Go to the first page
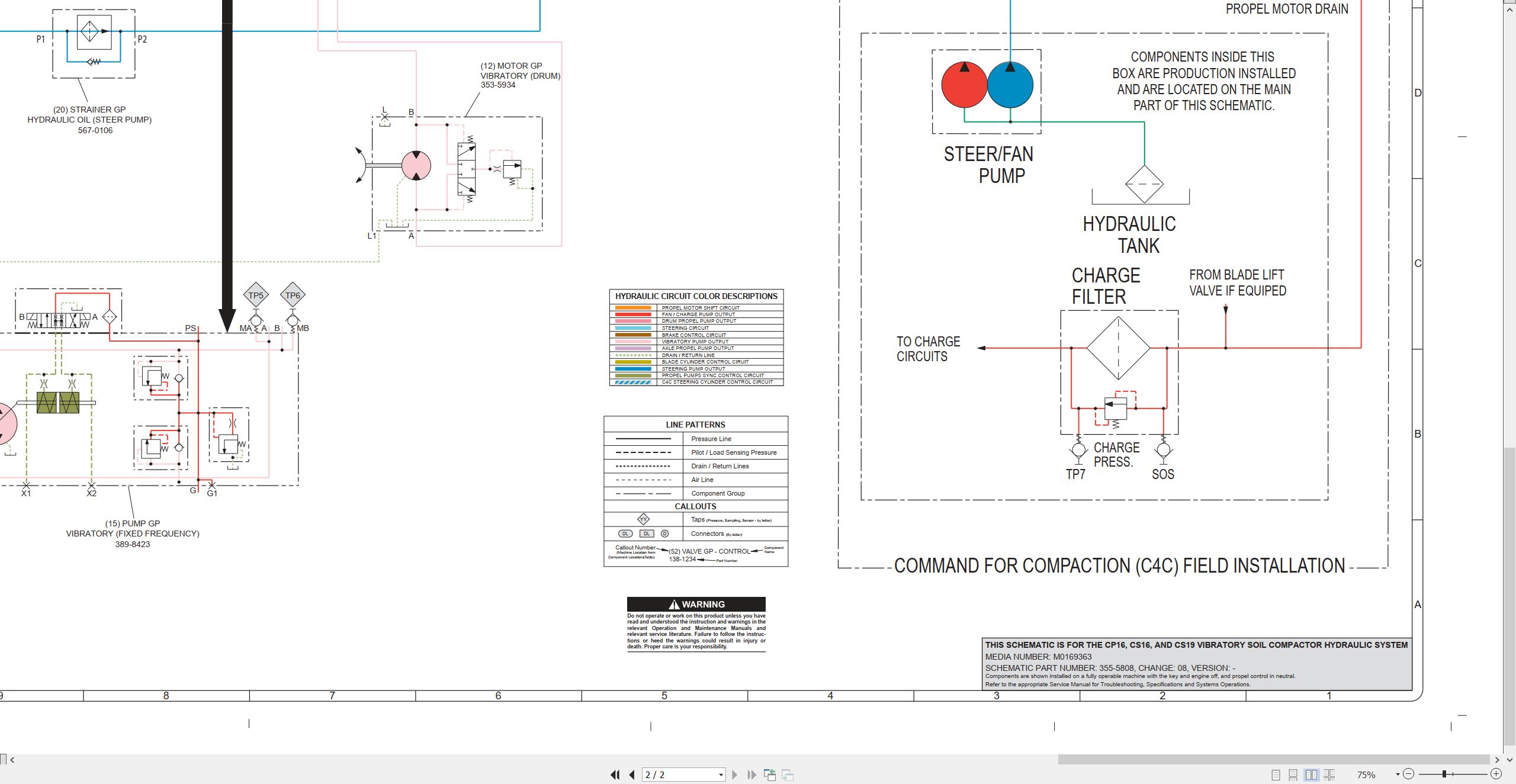This screenshot has height=784, width=1516. 615,775
